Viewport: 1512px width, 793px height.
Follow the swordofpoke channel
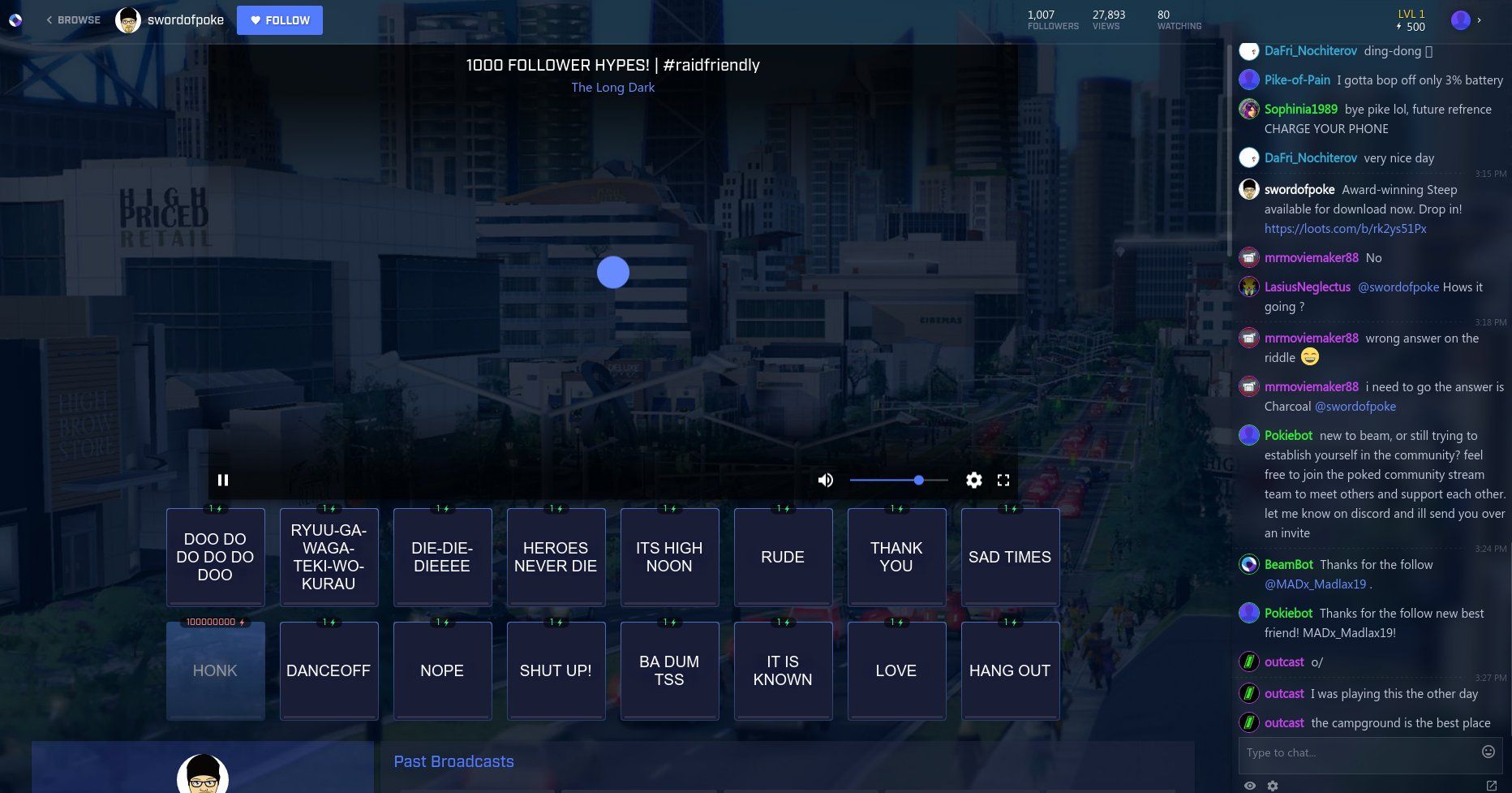click(x=280, y=20)
